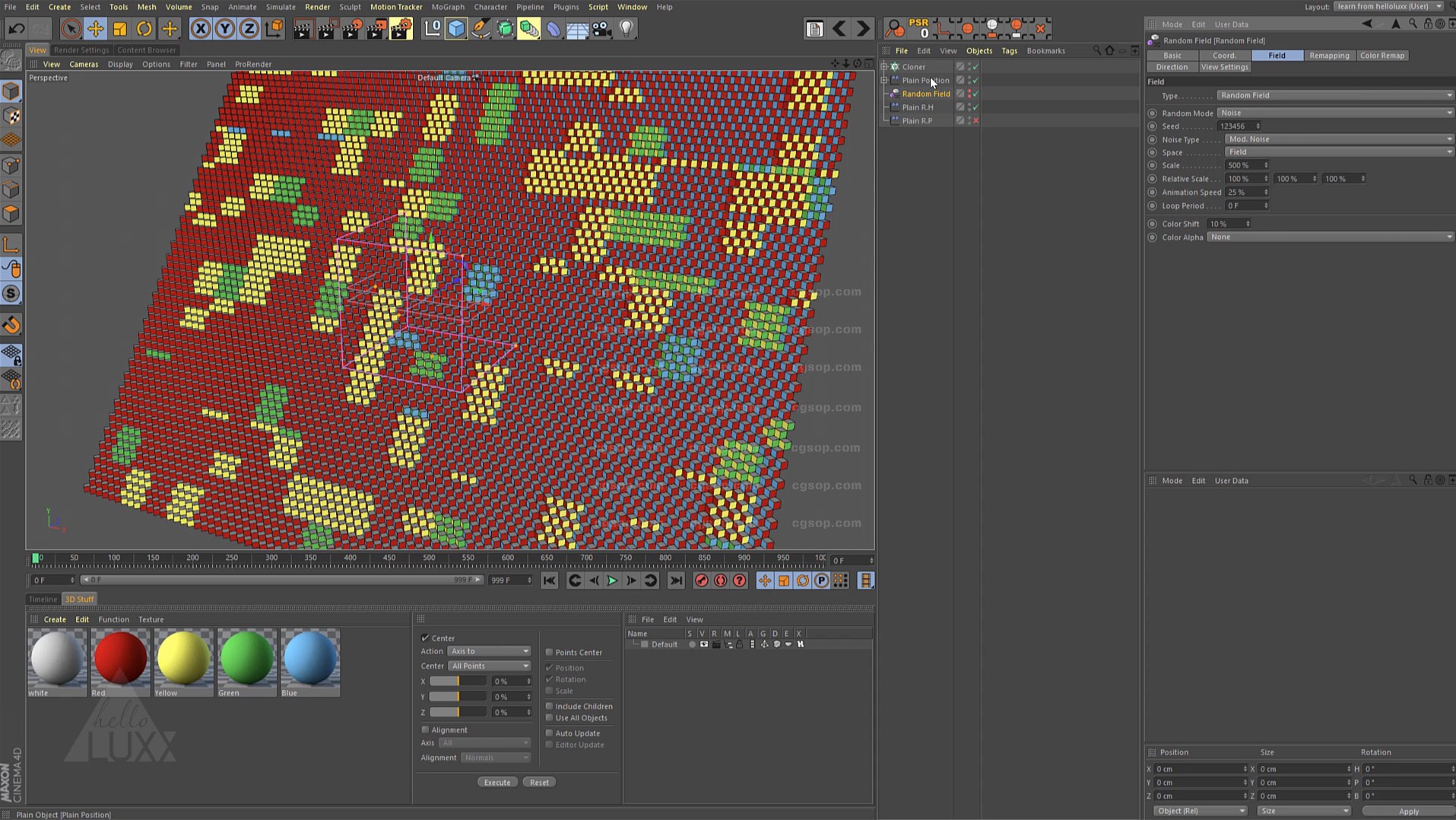Click the Execute button
Image resolution: width=1456 pixels, height=820 pixels.
[x=497, y=782]
